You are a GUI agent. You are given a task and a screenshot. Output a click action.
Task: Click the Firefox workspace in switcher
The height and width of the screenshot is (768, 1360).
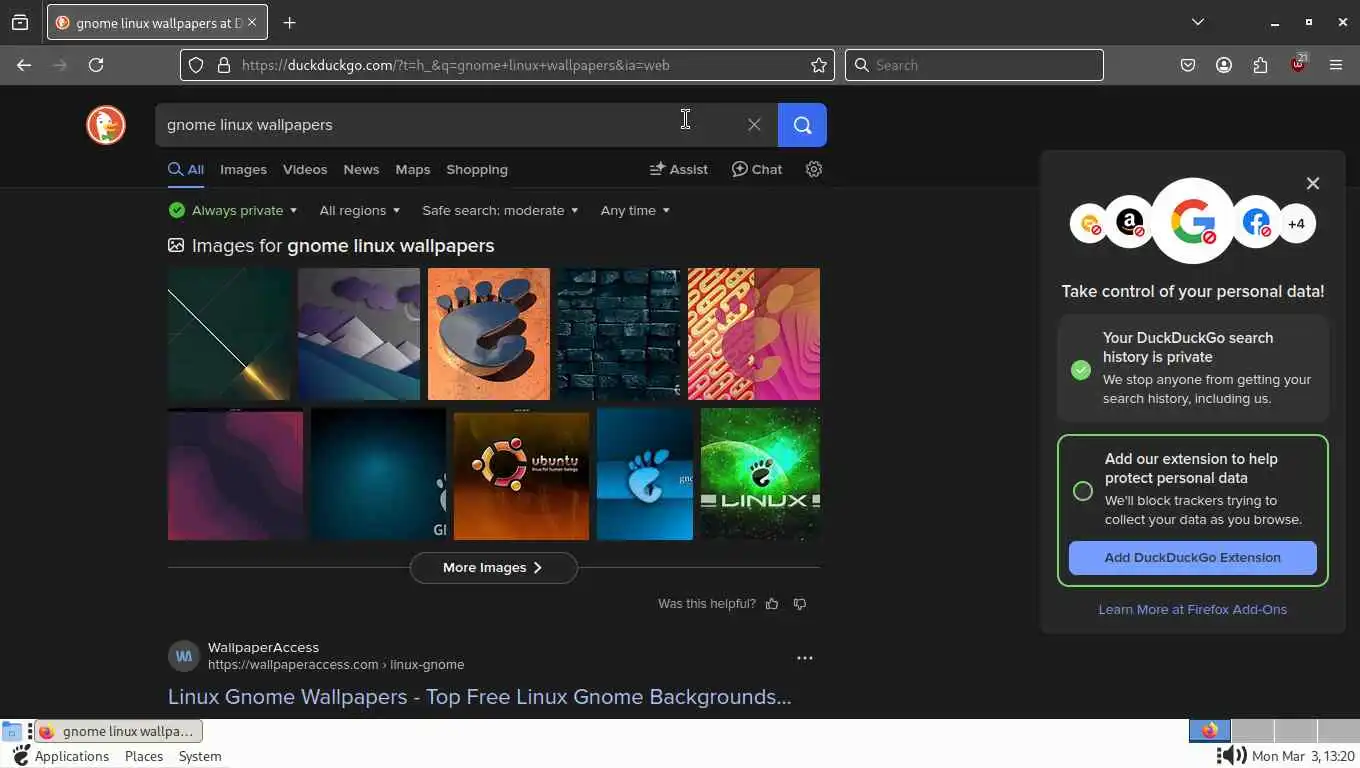click(x=1209, y=731)
